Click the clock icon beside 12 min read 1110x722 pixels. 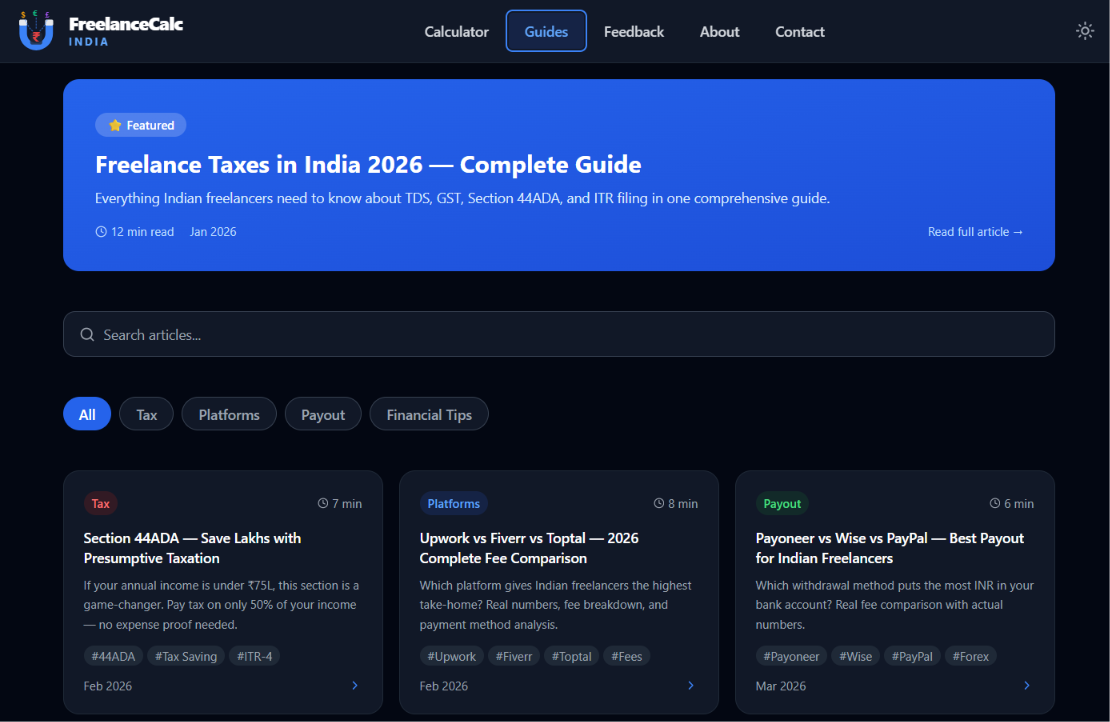click(101, 231)
